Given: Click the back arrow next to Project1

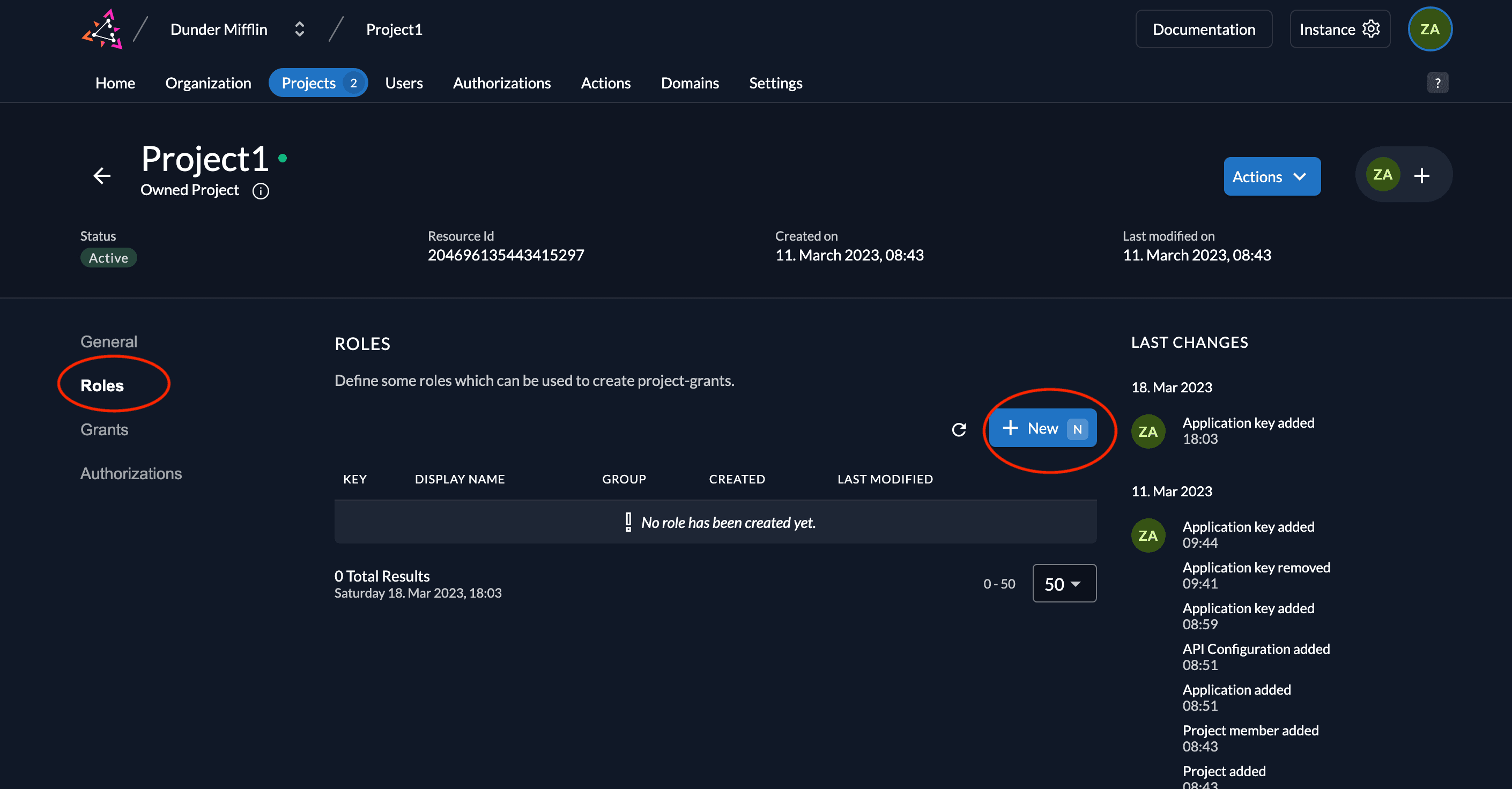Looking at the screenshot, I should coord(102,175).
